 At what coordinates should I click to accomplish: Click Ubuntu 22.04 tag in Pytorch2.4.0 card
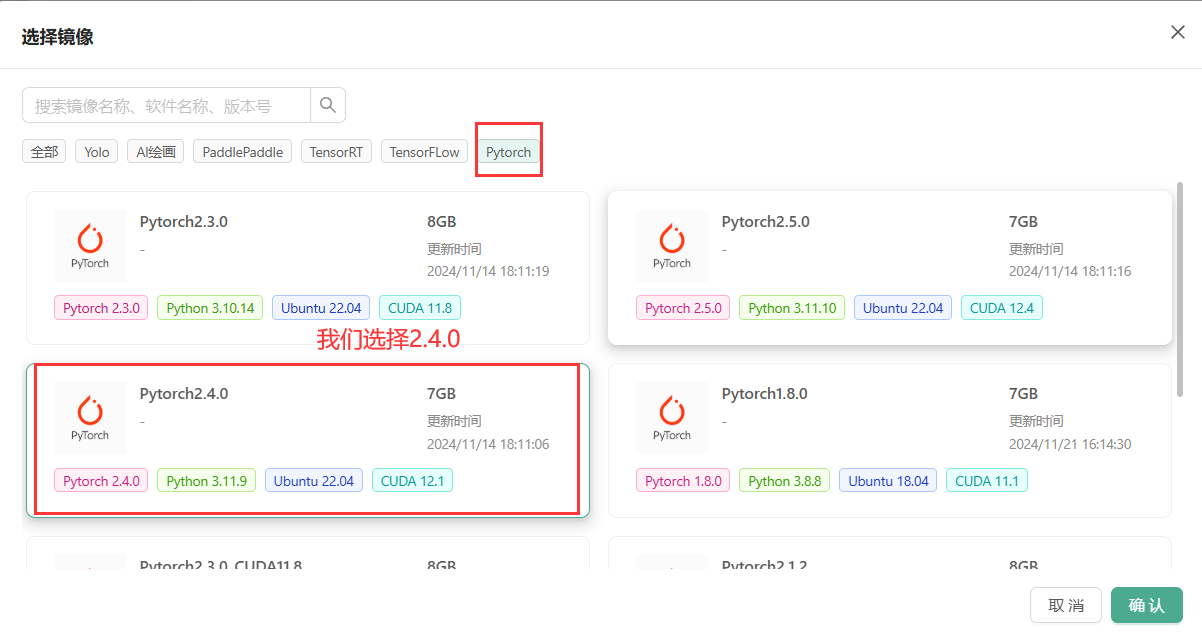pos(314,481)
